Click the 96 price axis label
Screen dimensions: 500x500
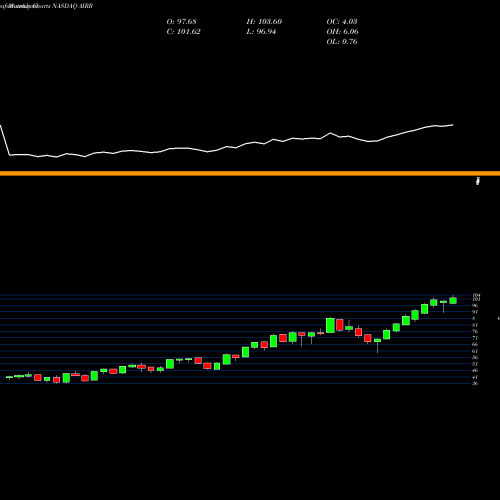[475, 305]
